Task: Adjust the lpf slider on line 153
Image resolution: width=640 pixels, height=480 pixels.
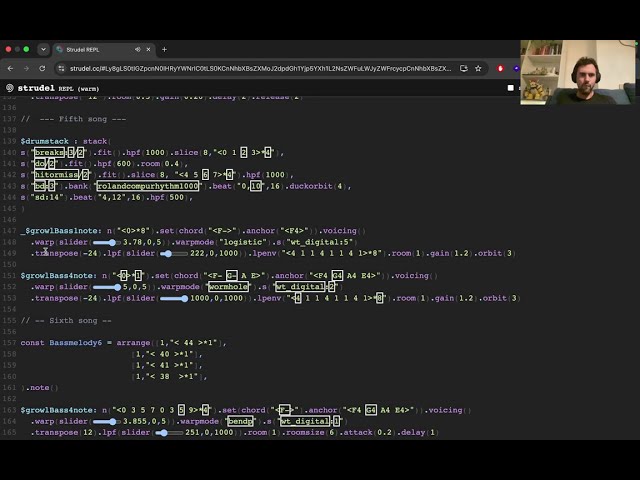Action: click(x=174, y=298)
